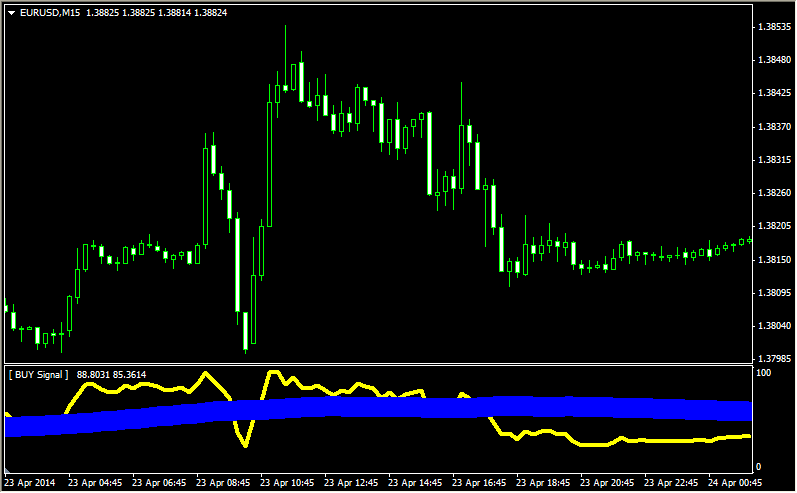
Task: Open the chart dropdown triangle beside EURUSD,M15
Action: 11,13
